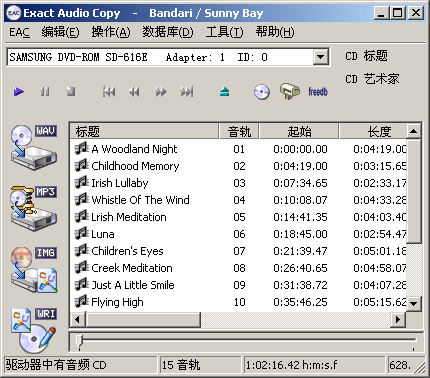430x378 pixels.
Task: Write CD using the WRI button
Action: click(x=33, y=330)
